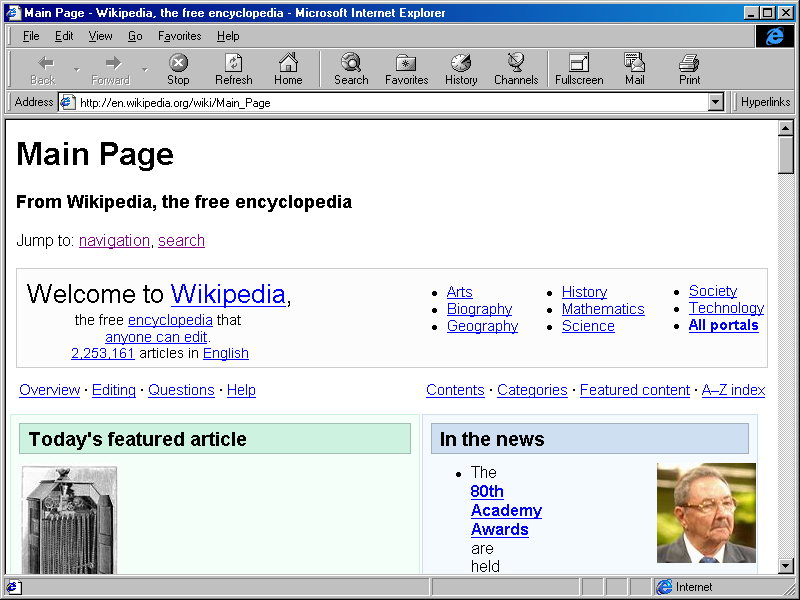Open the Go menu
Image resolution: width=800 pixels, height=600 pixels.
click(x=135, y=35)
